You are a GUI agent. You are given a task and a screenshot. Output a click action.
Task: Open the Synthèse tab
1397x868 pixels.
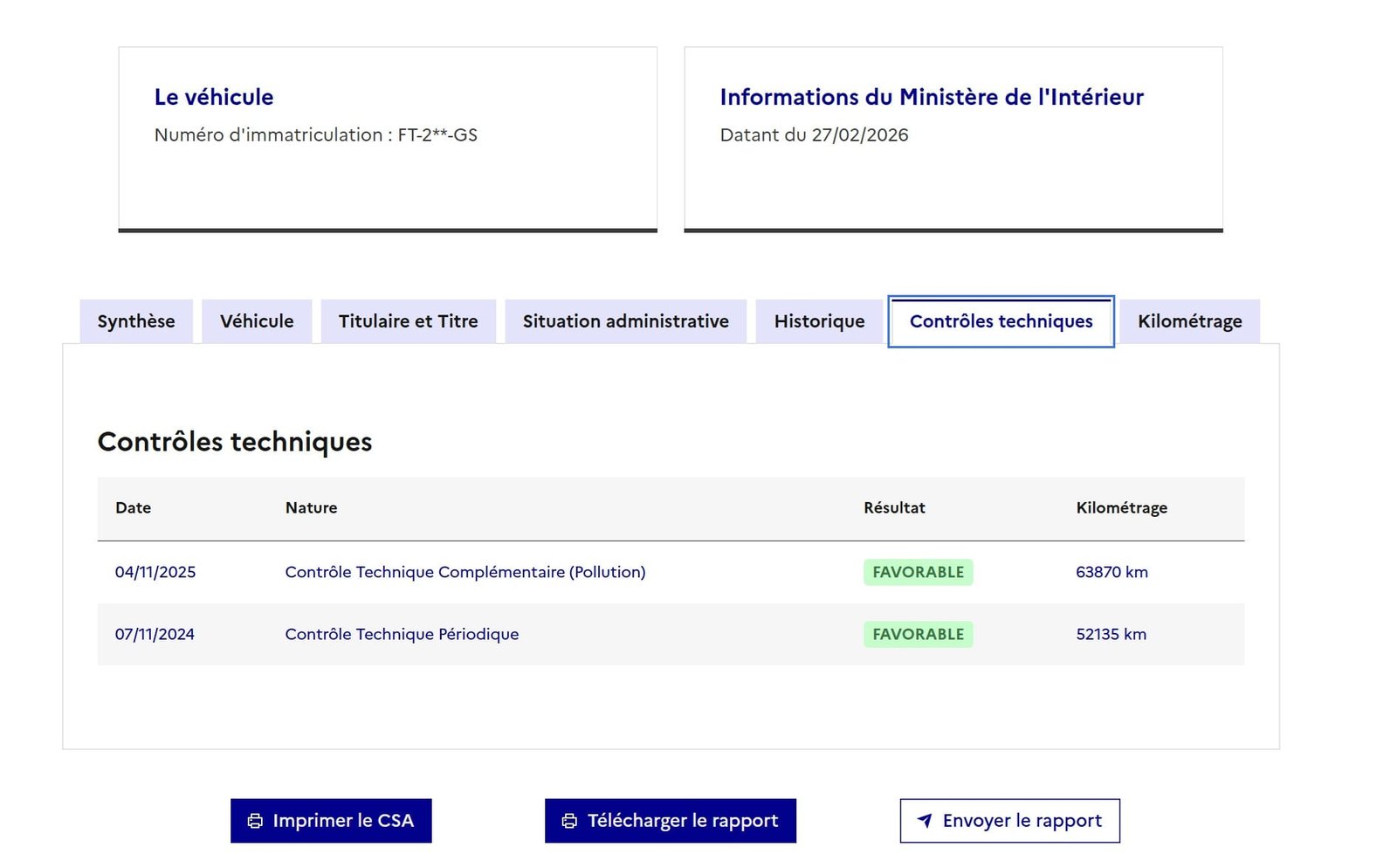[136, 321]
